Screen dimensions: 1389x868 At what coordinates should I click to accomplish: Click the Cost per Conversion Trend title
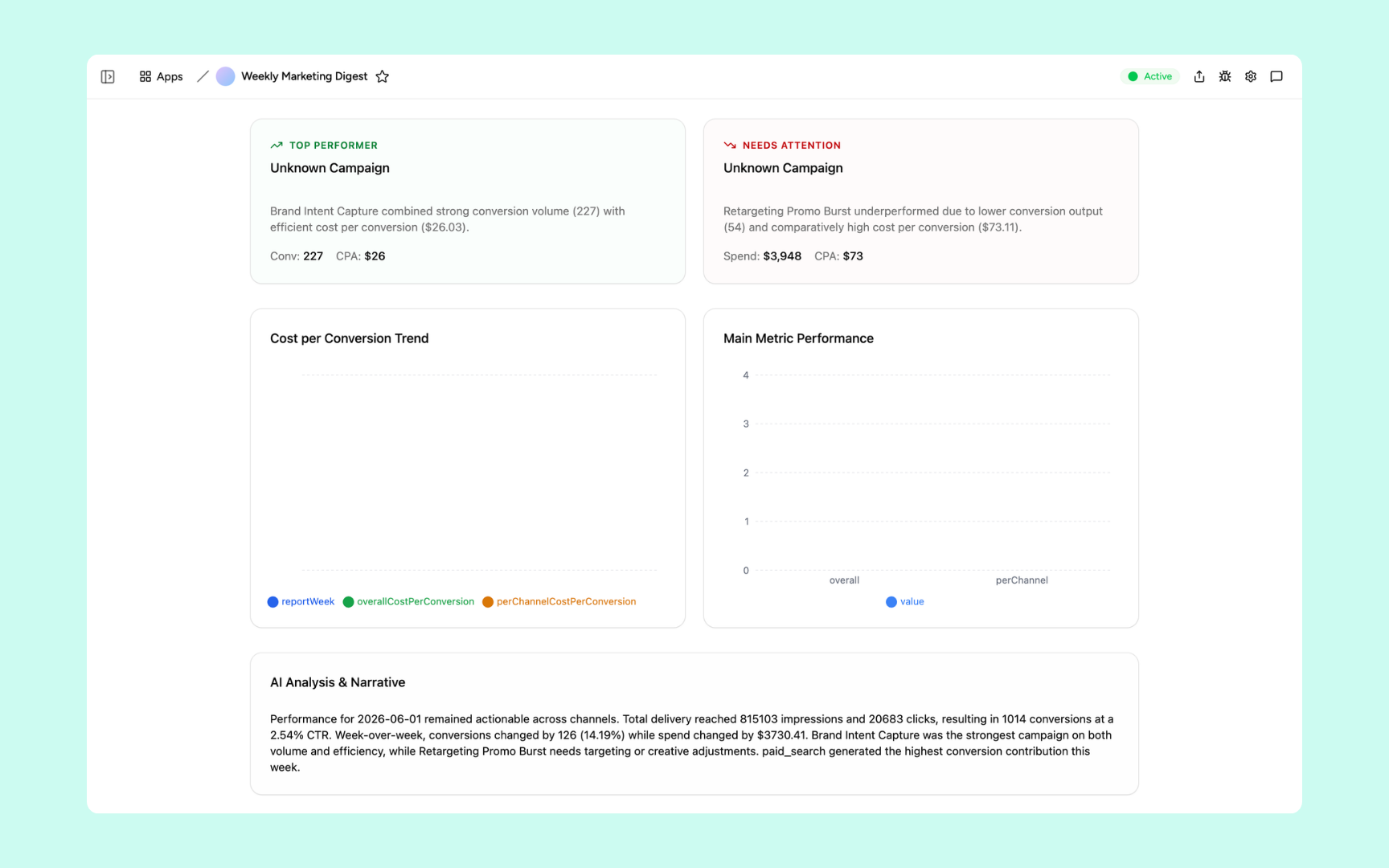350,338
